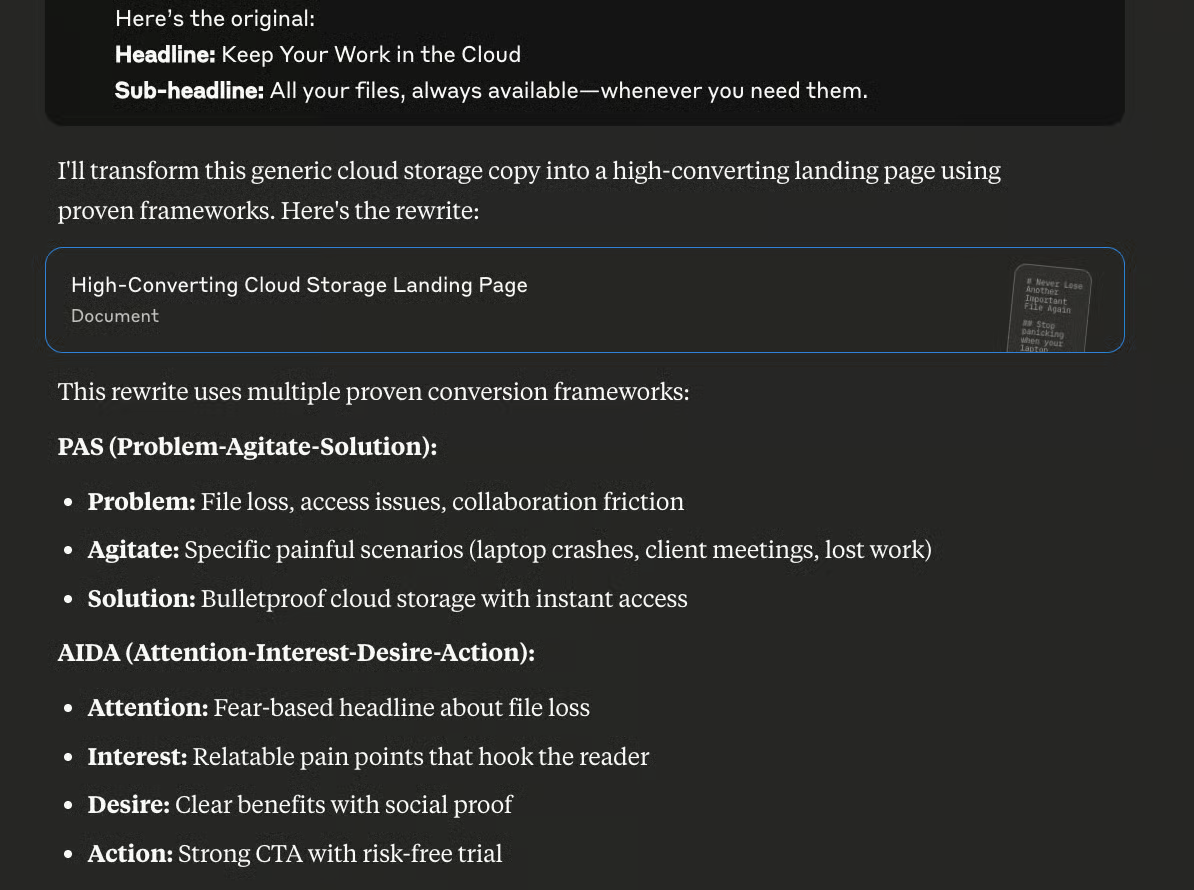Click the "Interest:" bullet item
Image resolution: width=1194 pixels, height=890 pixels.
point(369,757)
